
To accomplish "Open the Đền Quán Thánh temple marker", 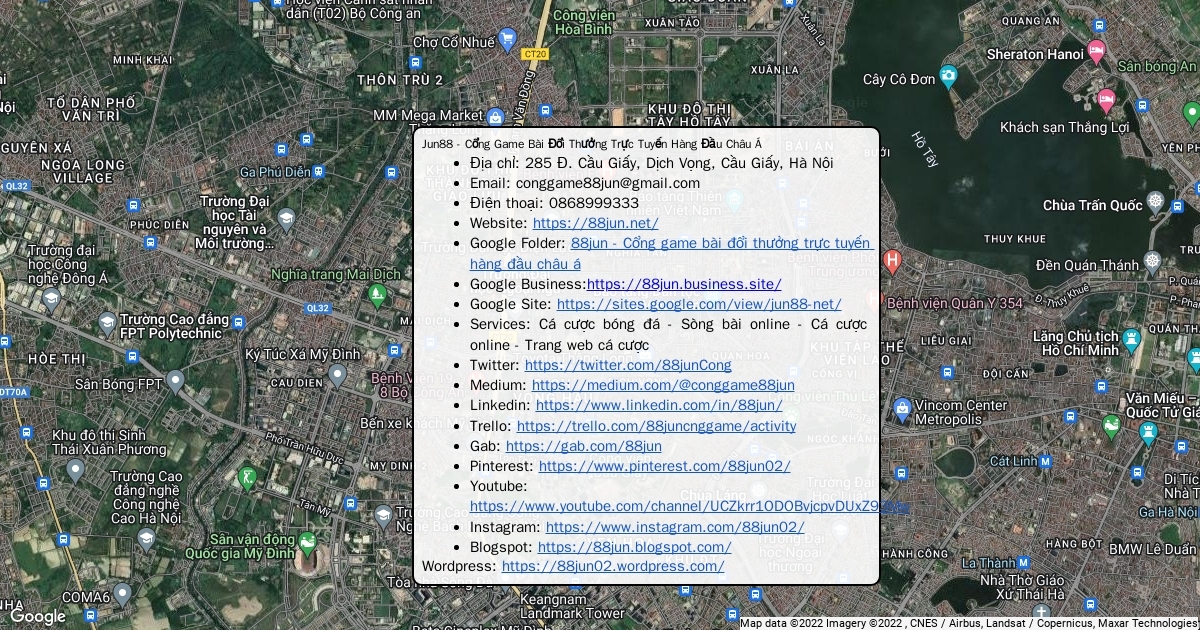I will point(1152,263).
